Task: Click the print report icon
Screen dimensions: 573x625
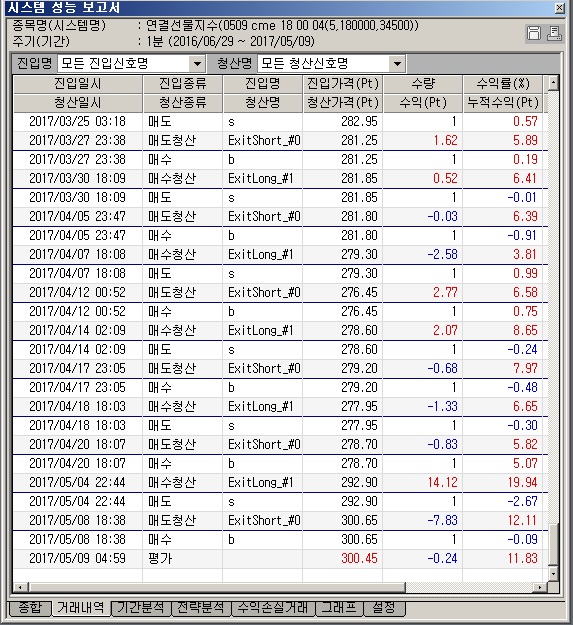Action: coord(554,33)
